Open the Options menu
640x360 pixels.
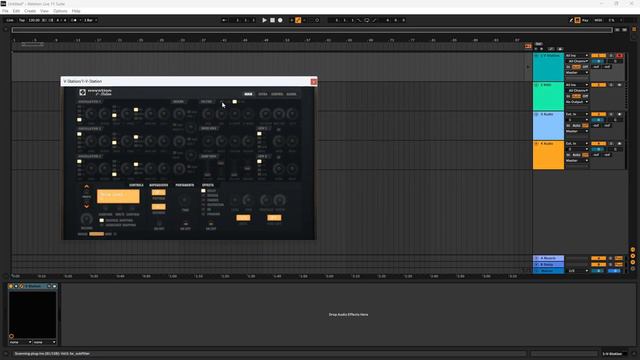(x=60, y=11)
